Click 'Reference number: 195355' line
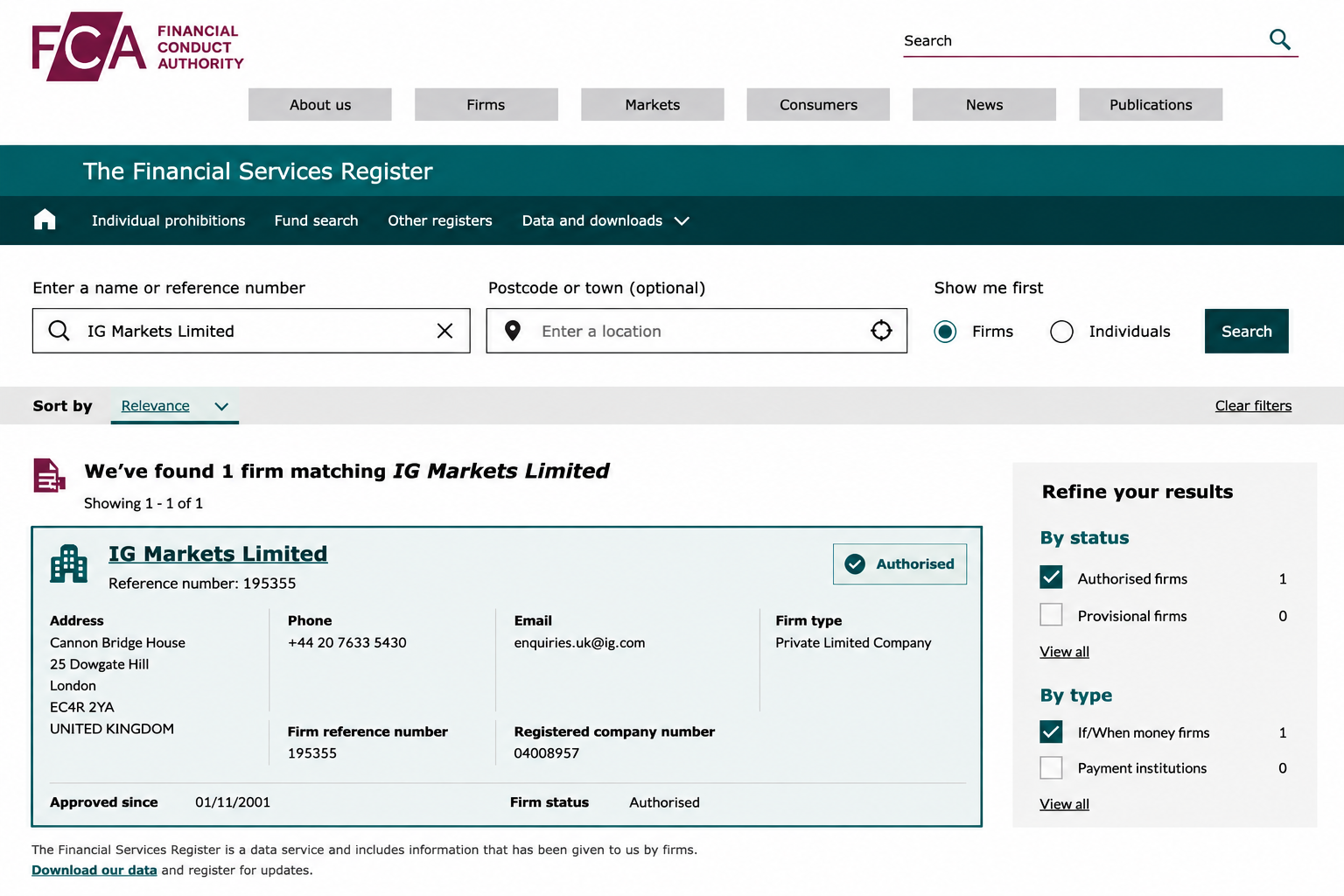 pos(202,583)
